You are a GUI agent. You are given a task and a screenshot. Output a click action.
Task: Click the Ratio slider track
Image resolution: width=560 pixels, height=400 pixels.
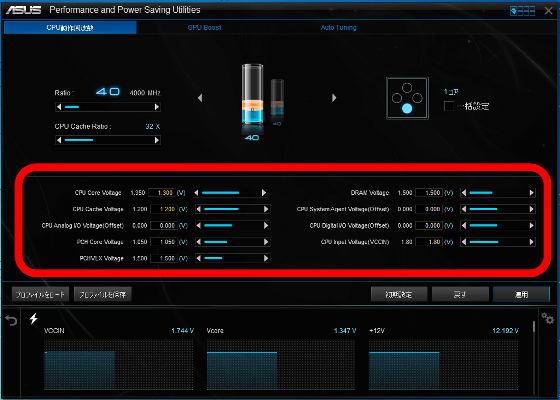pyautogui.click(x=108, y=107)
